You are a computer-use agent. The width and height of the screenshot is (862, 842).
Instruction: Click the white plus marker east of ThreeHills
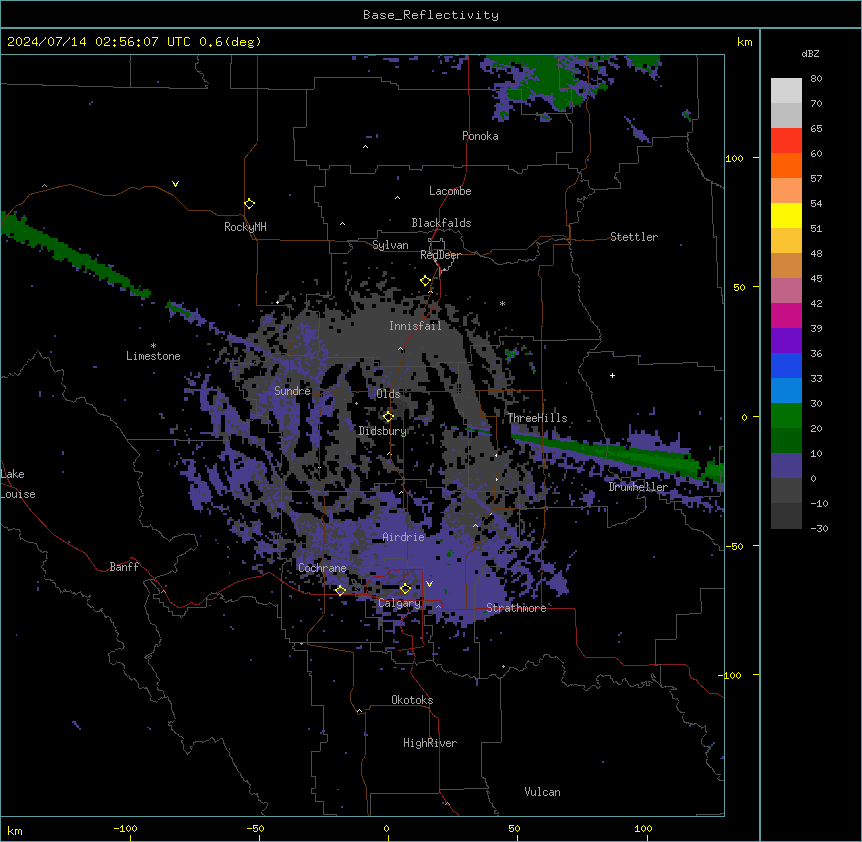612,375
